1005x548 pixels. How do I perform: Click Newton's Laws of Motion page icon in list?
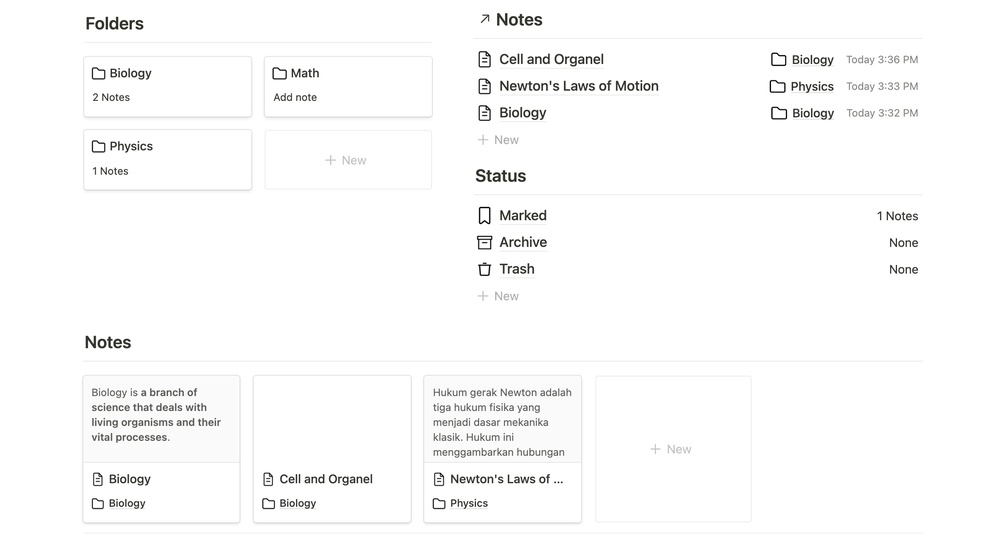(485, 87)
